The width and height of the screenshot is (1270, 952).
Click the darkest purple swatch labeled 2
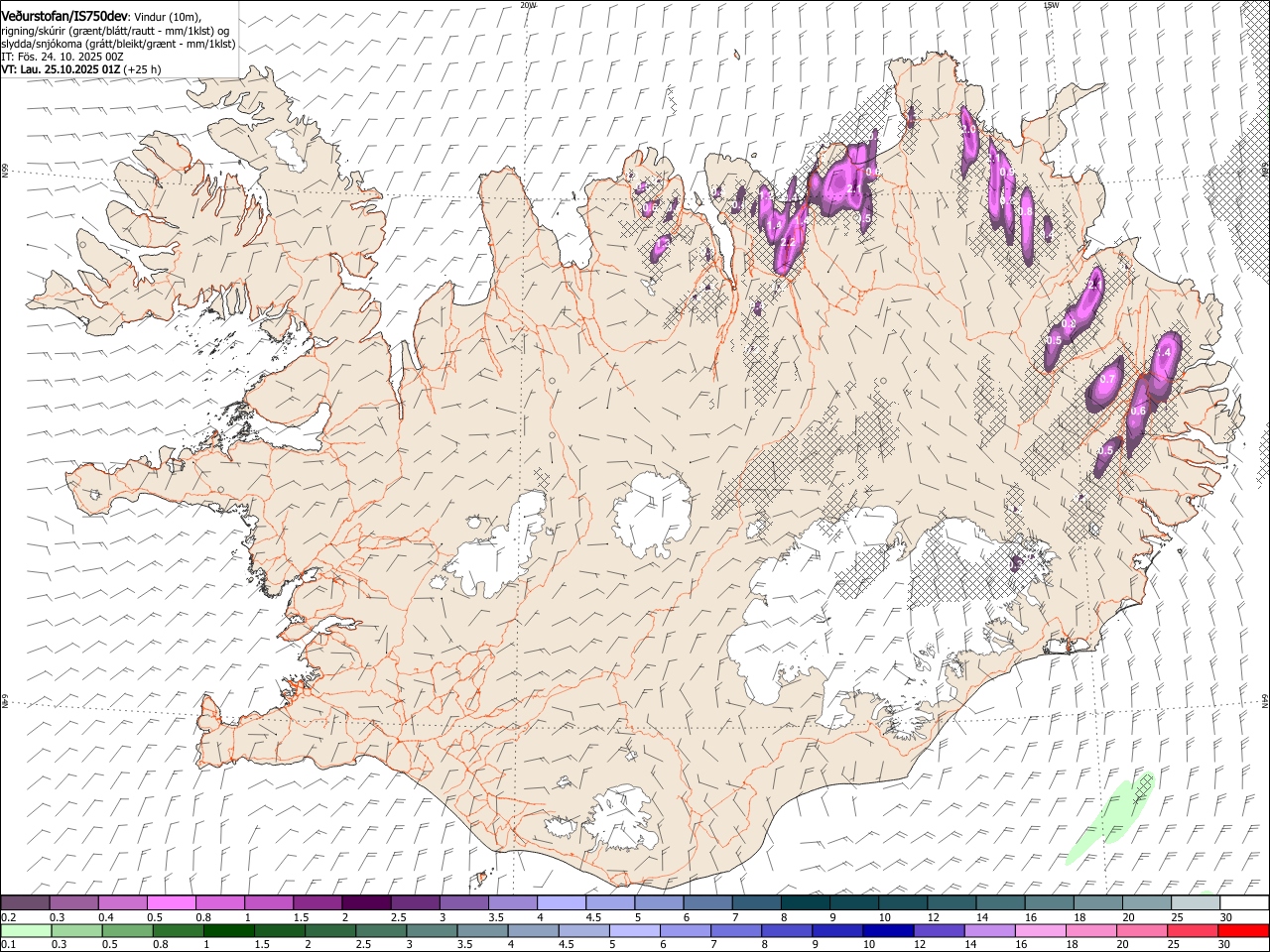pos(366,902)
